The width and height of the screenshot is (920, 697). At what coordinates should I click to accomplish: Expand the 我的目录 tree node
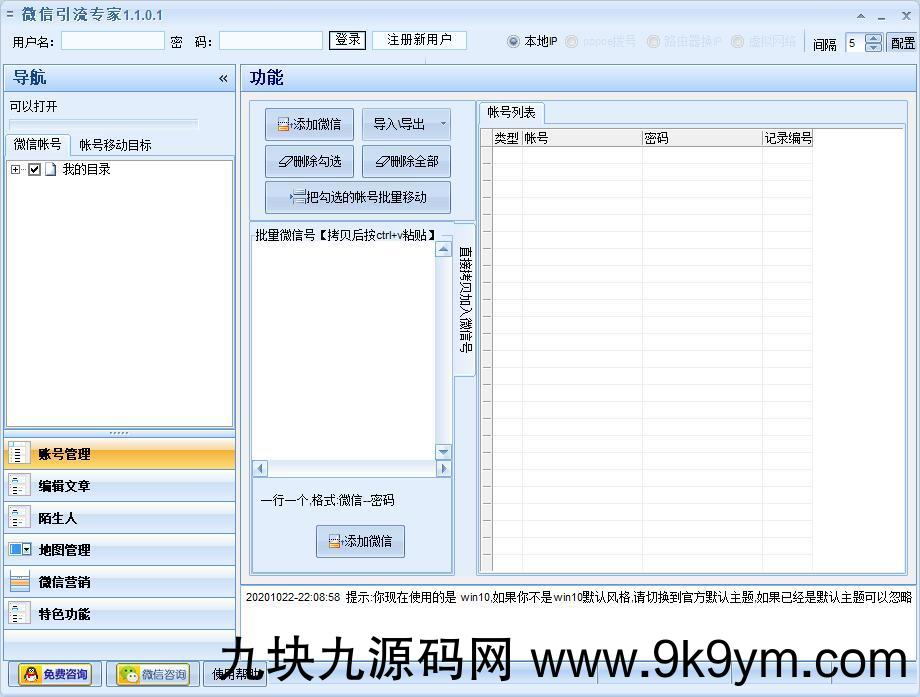(16, 170)
